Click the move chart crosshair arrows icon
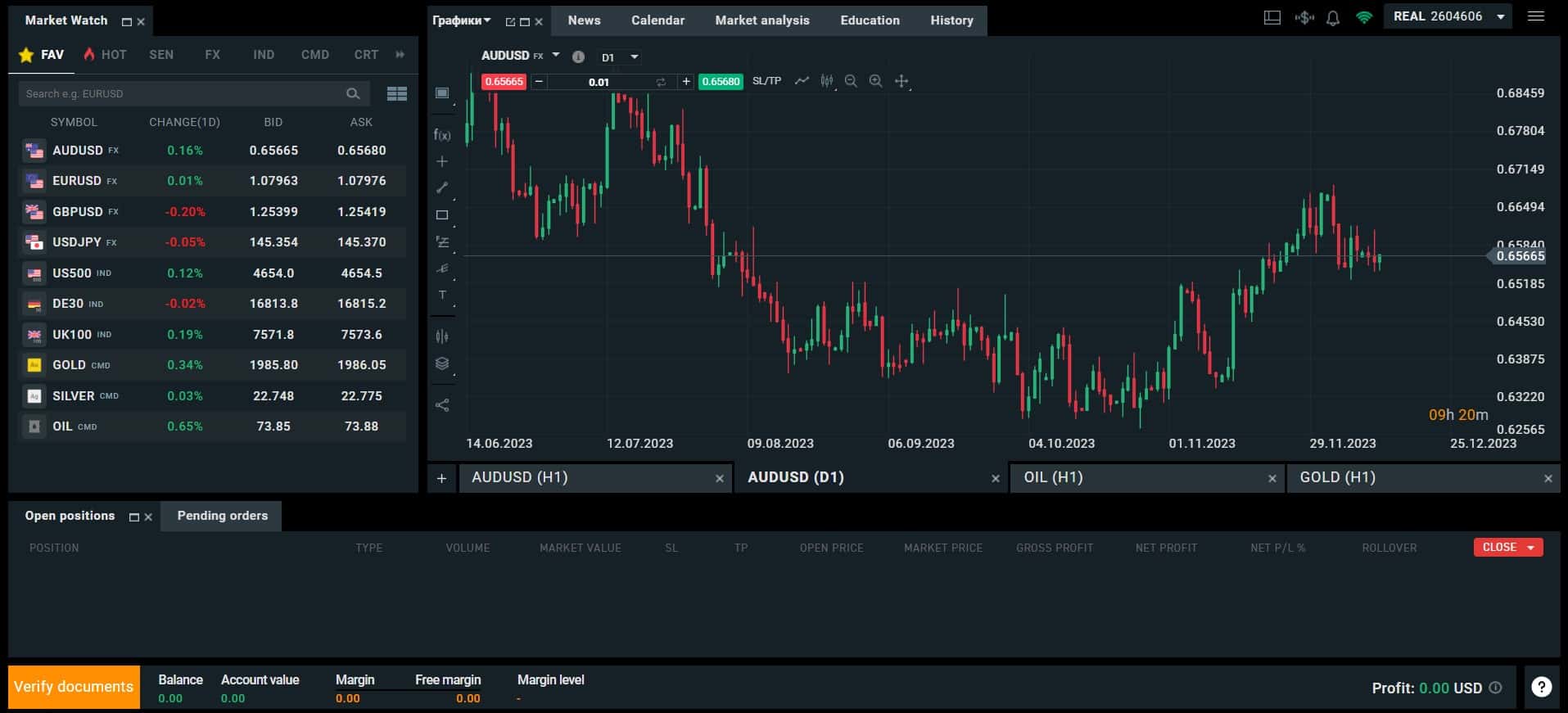The image size is (1568, 713). tap(901, 81)
